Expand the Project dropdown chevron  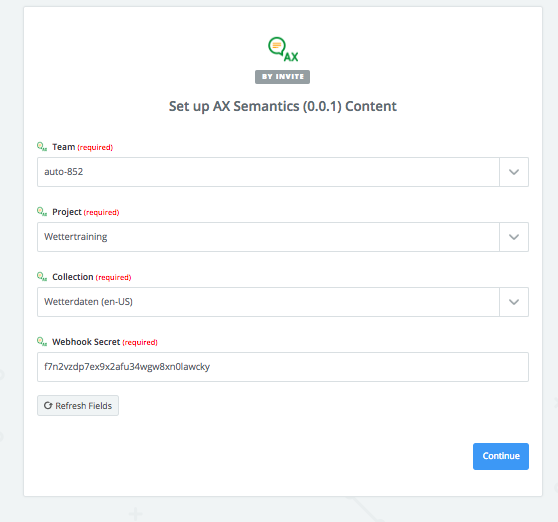click(x=514, y=237)
